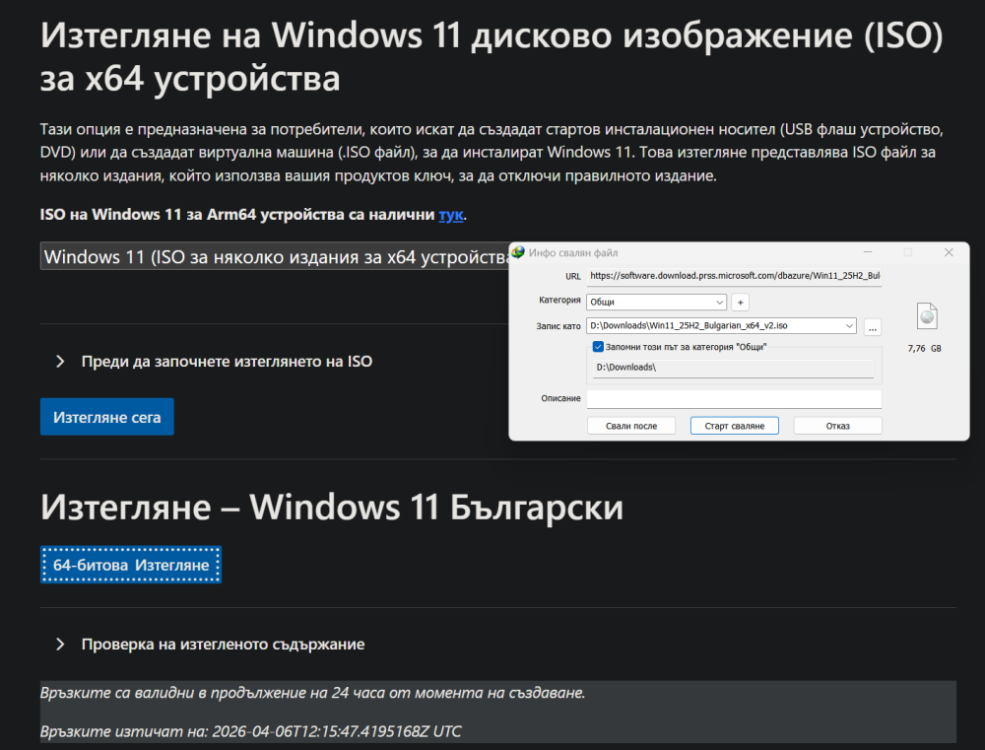Image resolution: width=985 pixels, height=750 pixels.
Task: Click the 64-битова Изтегляне button
Action: pos(131,565)
